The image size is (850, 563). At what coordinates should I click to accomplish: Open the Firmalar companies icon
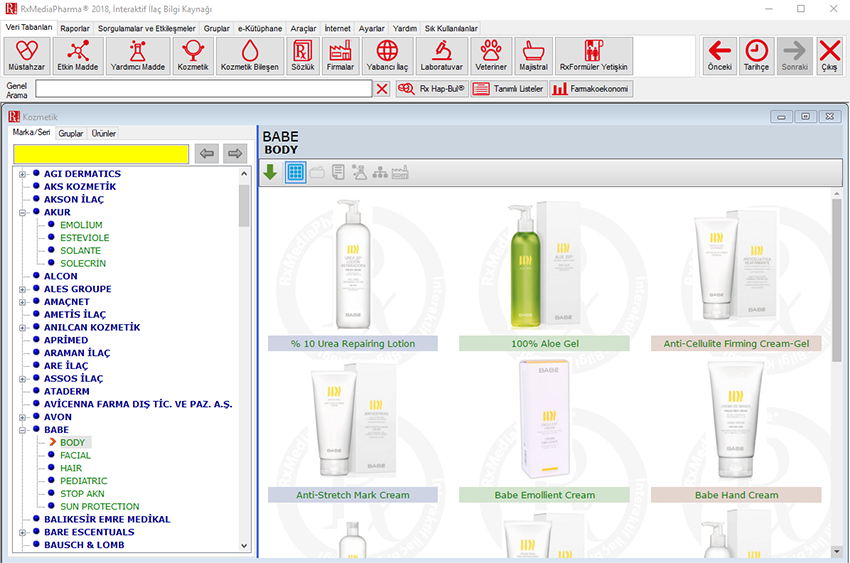[x=339, y=56]
